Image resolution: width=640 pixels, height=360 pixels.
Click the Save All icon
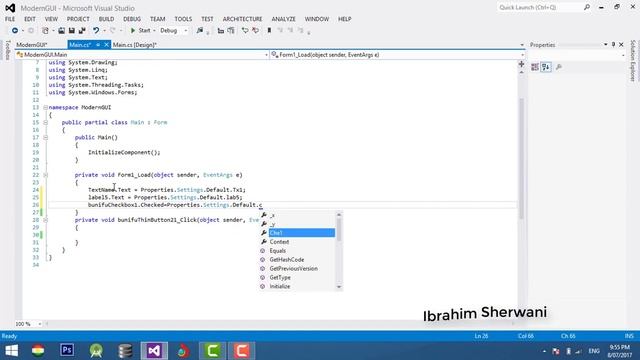pos(82,31)
